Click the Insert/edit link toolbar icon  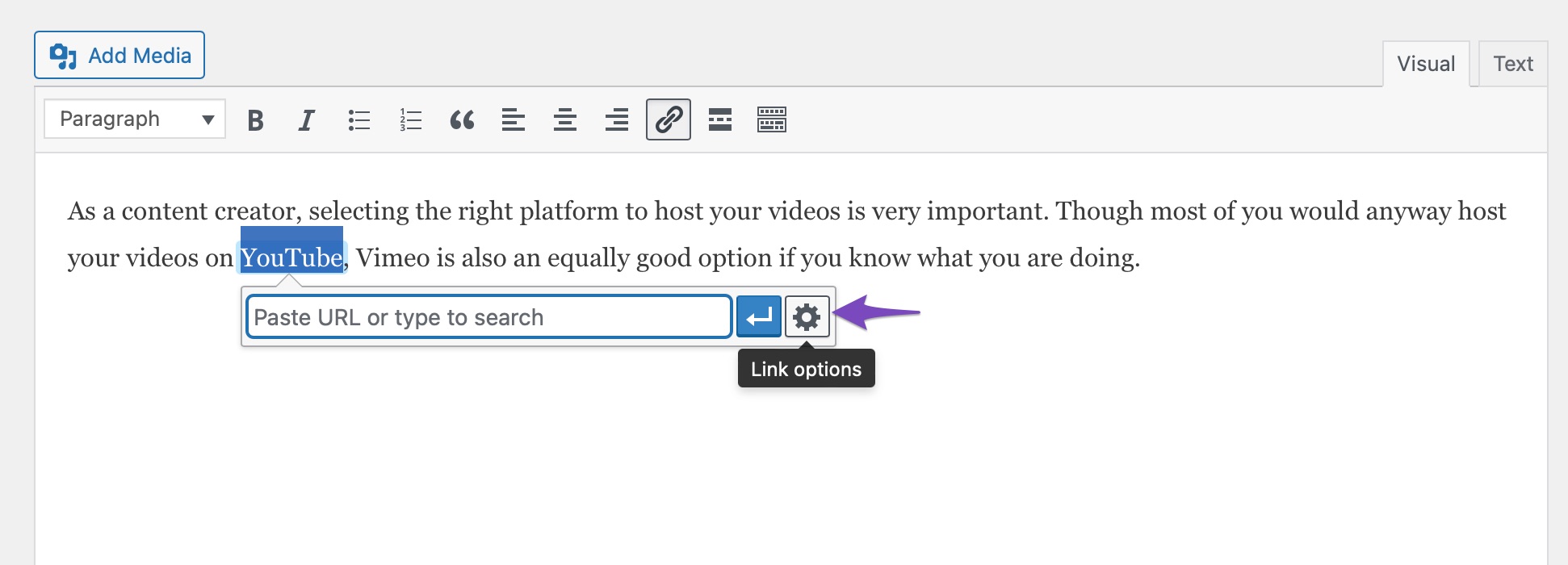669,119
